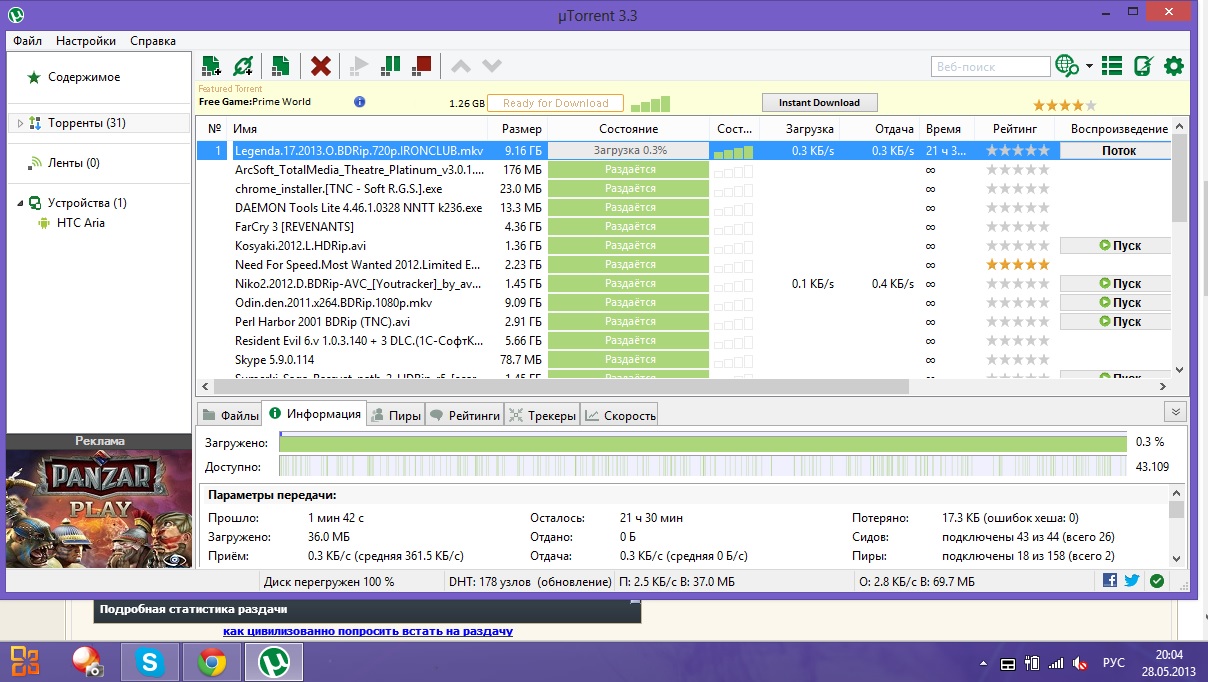Select the Skype 5.9.0.114 torrent row

click(684, 359)
